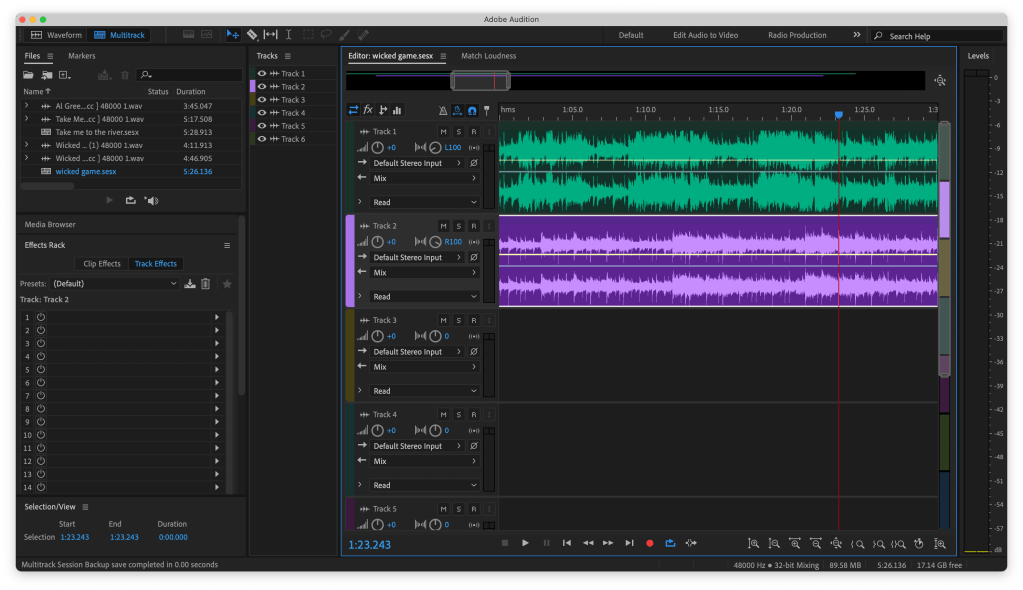Open the Track 2 Default Stereo Input menu
This screenshot has width=1023, height=590.
416,257
